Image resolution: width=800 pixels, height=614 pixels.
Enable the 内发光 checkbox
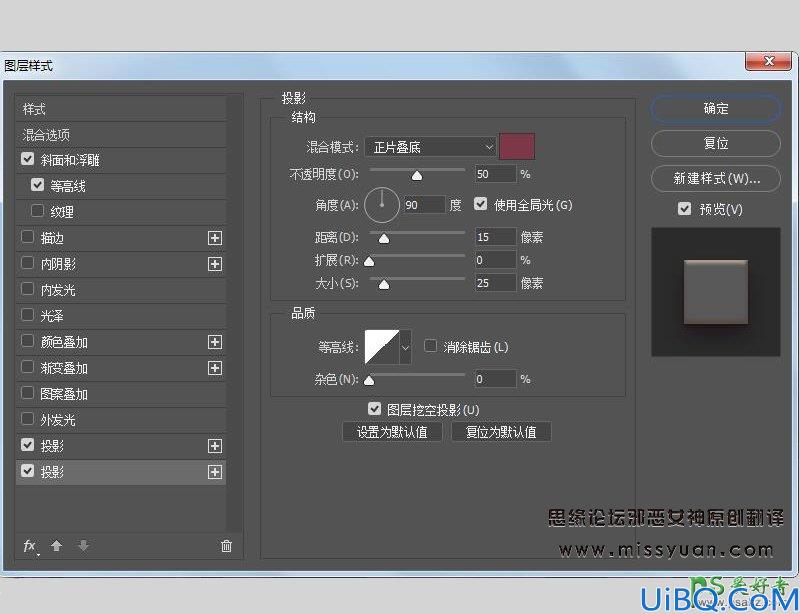click(x=28, y=289)
